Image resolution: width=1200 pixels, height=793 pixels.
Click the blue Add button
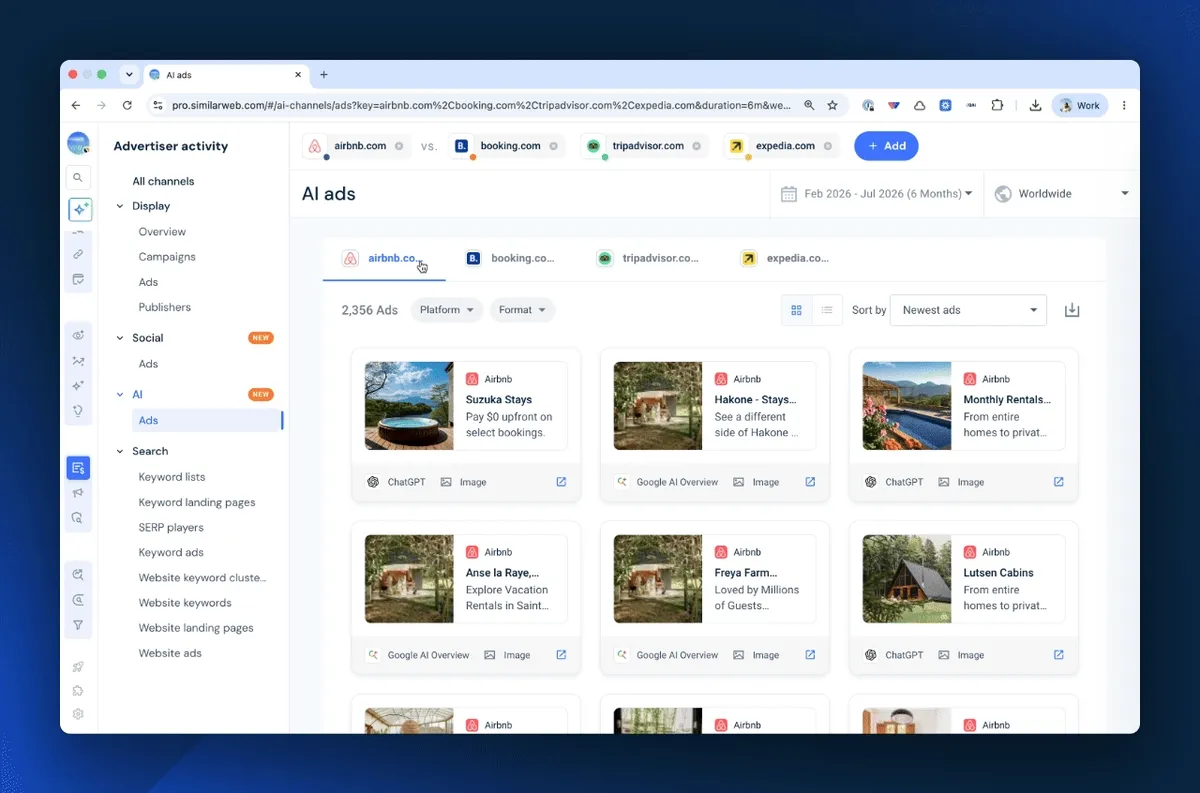click(x=886, y=146)
